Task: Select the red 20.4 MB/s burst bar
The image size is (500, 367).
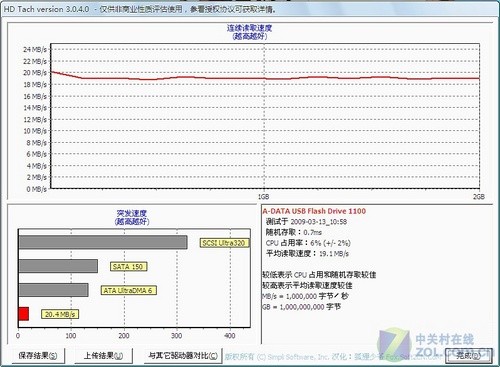Action: pyautogui.click(x=24, y=314)
